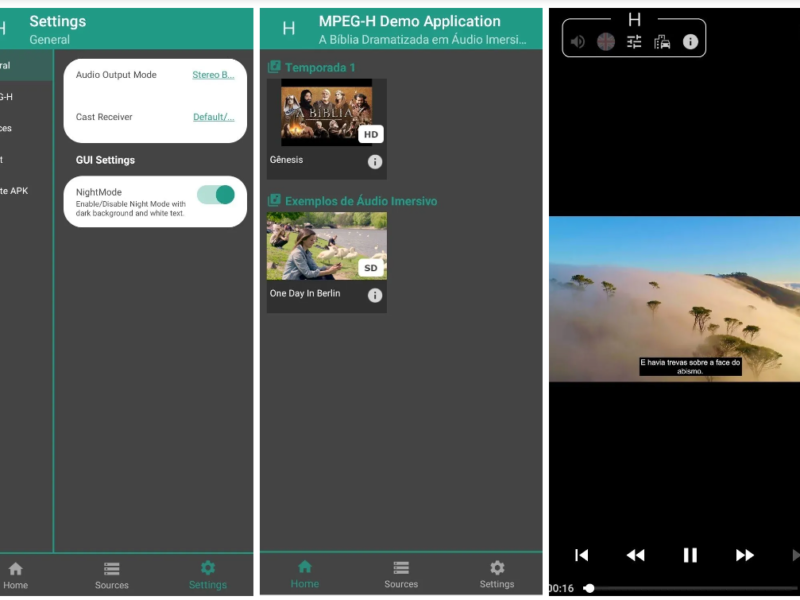Play the Gênesis A Bíblia thumbnail

[327, 112]
